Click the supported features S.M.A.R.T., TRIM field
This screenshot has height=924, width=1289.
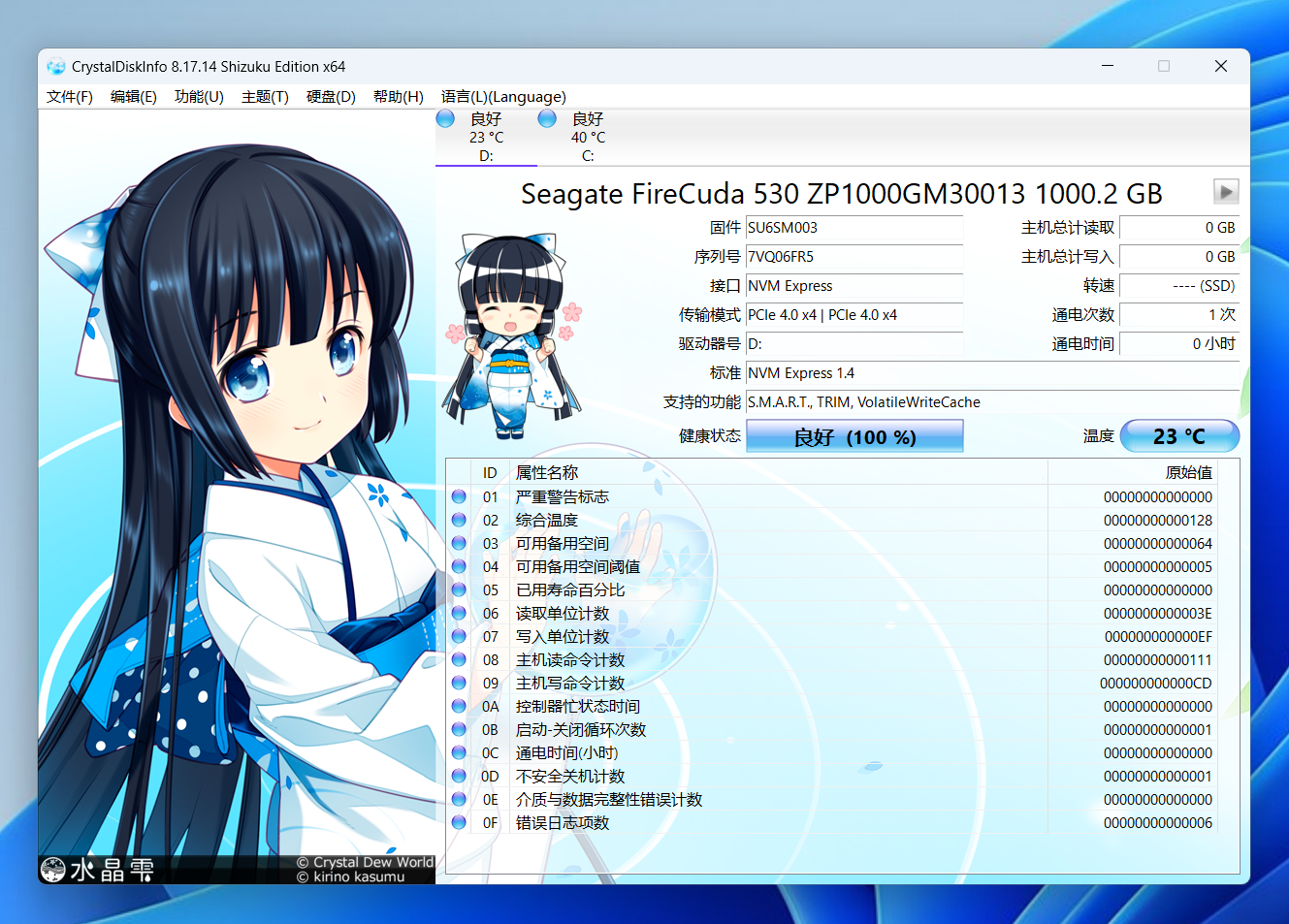(x=992, y=402)
